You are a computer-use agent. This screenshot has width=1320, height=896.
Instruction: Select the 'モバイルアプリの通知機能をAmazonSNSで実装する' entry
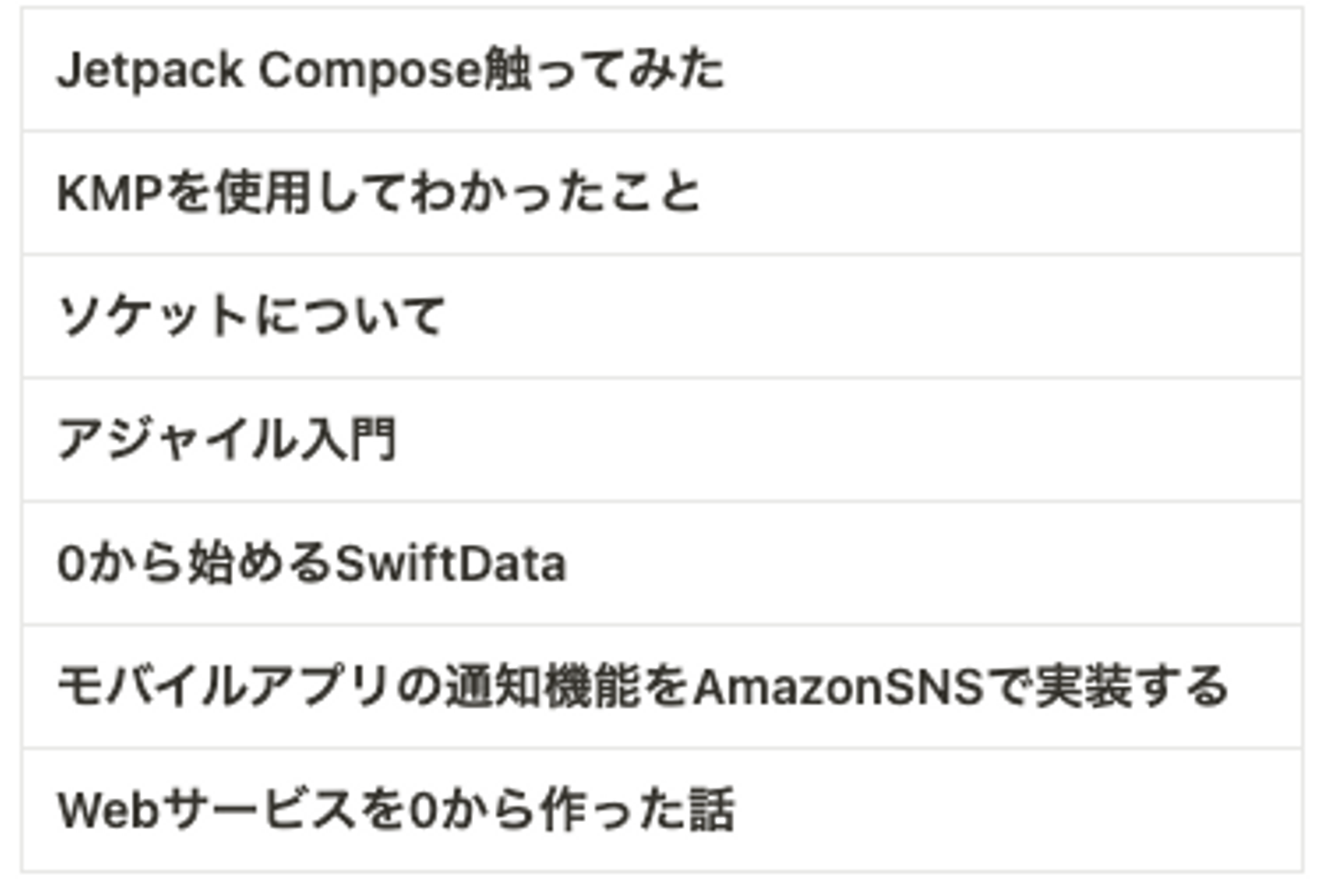642,687
